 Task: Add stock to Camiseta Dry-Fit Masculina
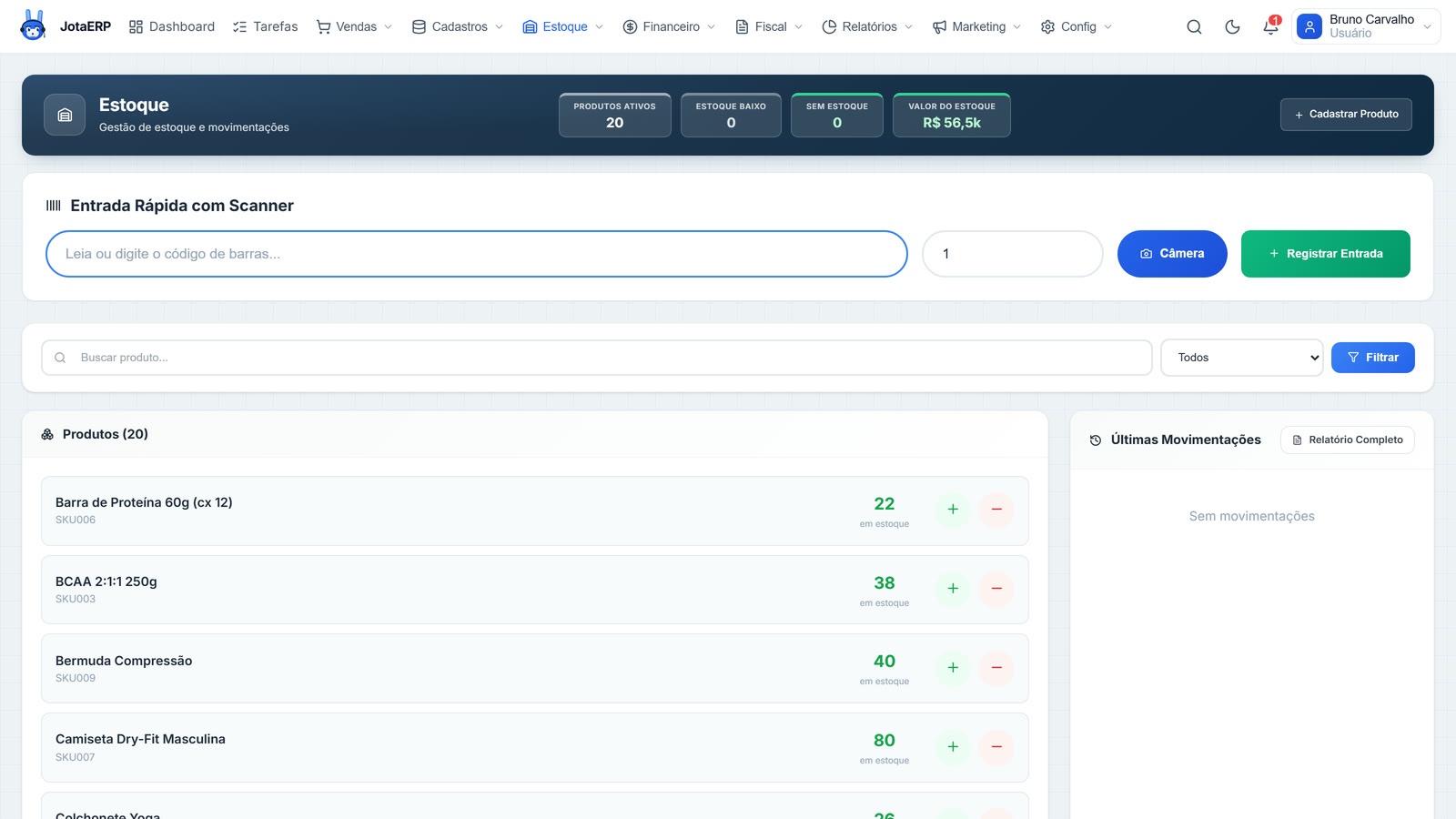pos(953,747)
